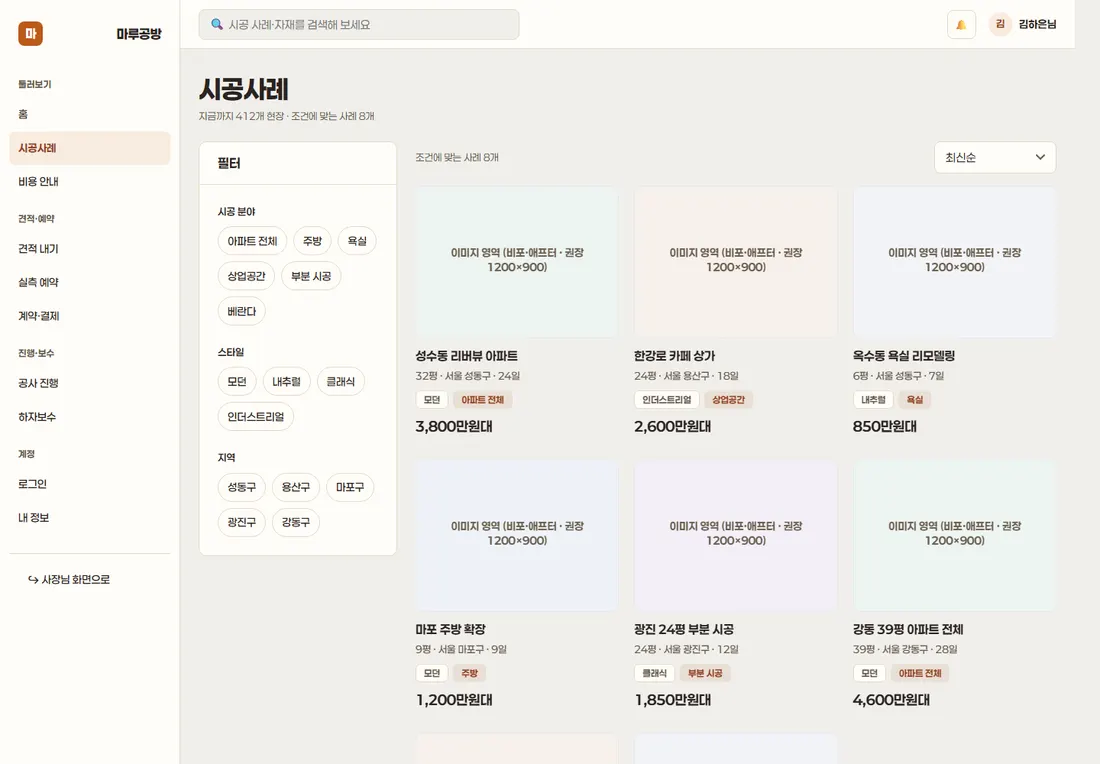Viewport: 1100px width, 764px height.
Task: Click the 강동 39평 아파트 전체 title
Action: pyautogui.click(x=908, y=629)
